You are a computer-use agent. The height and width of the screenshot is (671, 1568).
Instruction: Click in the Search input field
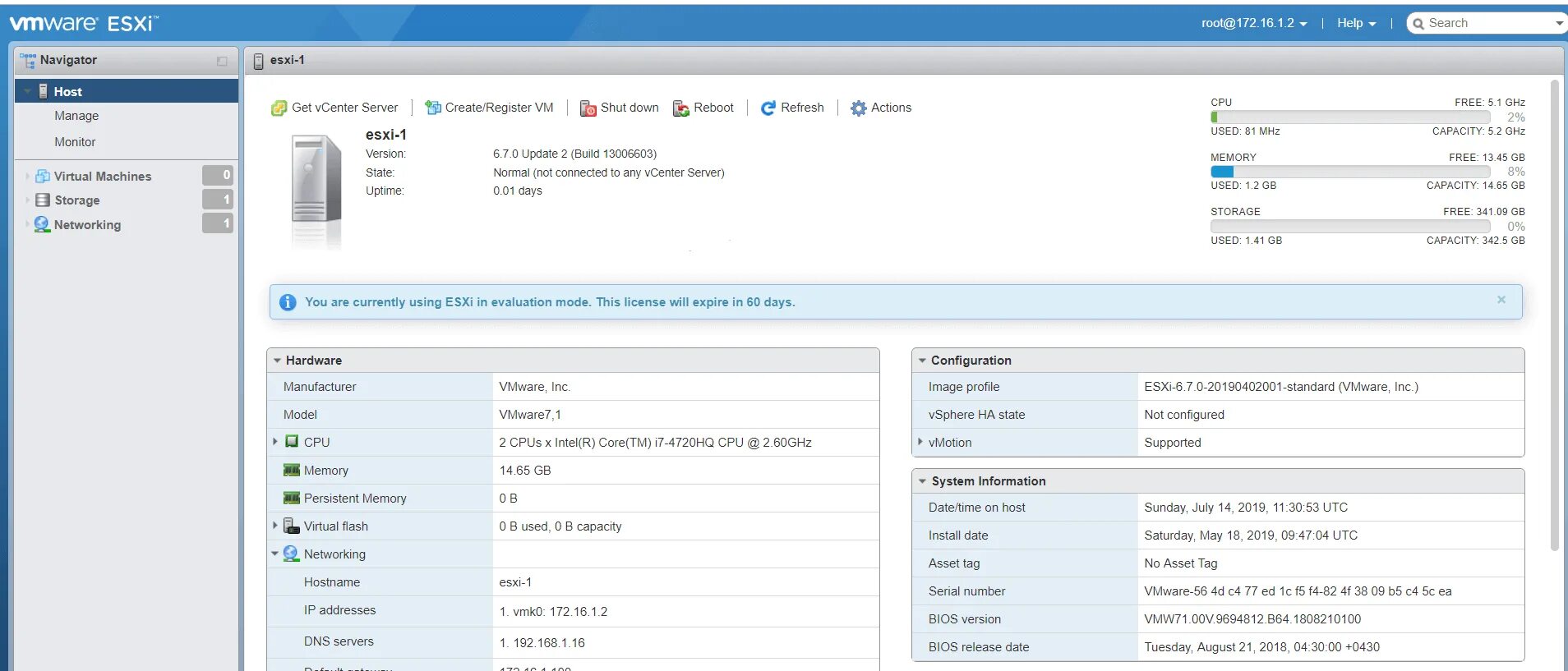1489,23
